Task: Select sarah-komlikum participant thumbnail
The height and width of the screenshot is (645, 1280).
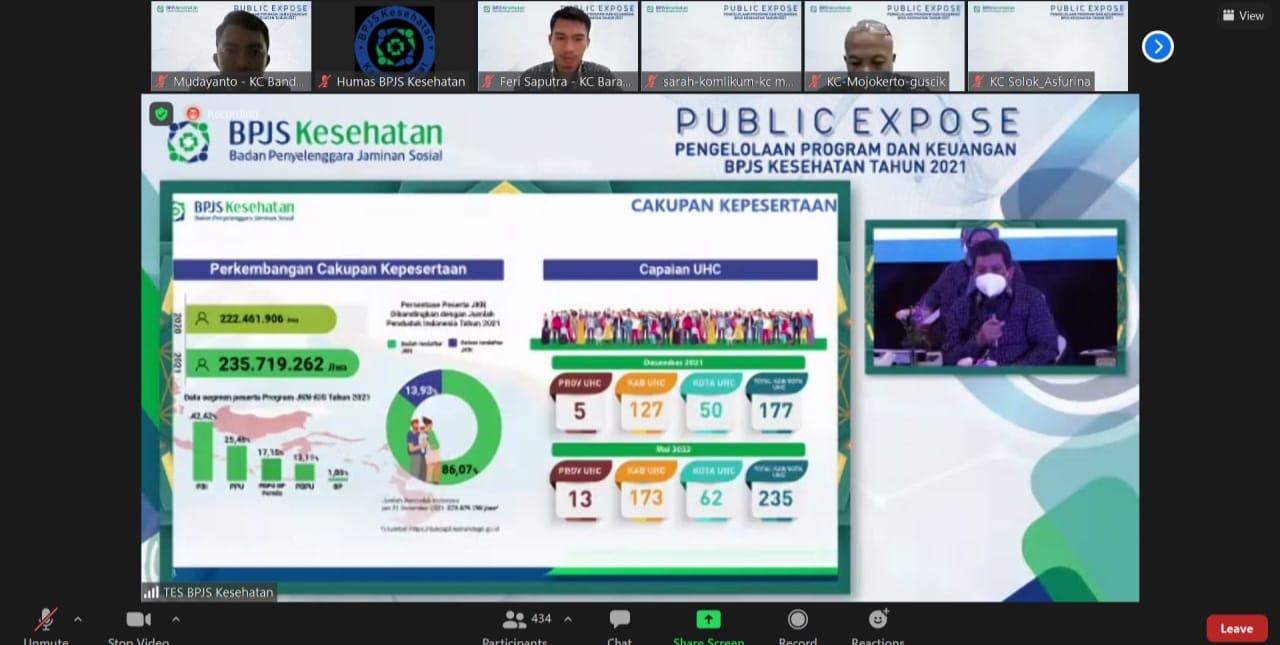Action: [x=721, y=46]
